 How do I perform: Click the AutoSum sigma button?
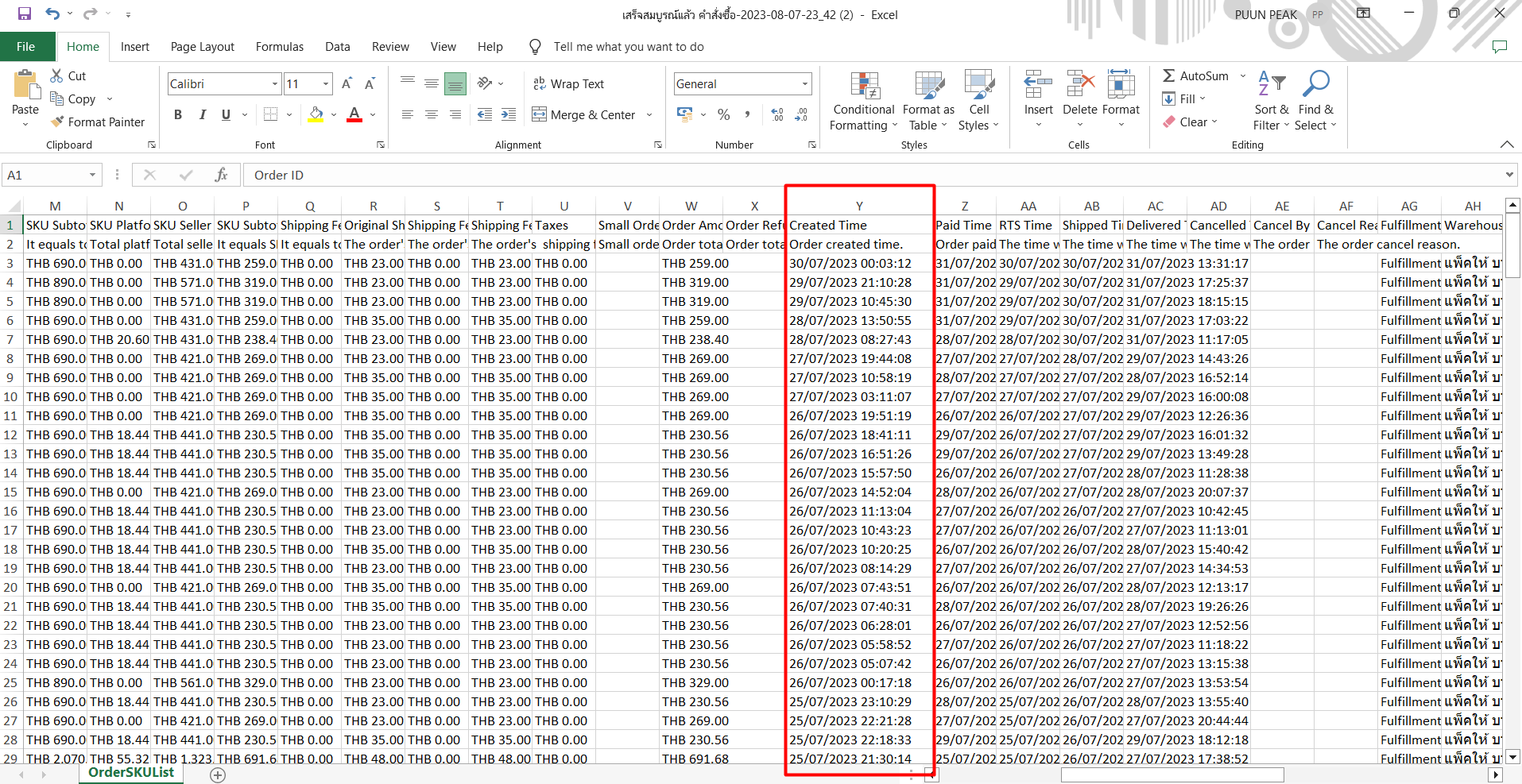point(1195,75)
